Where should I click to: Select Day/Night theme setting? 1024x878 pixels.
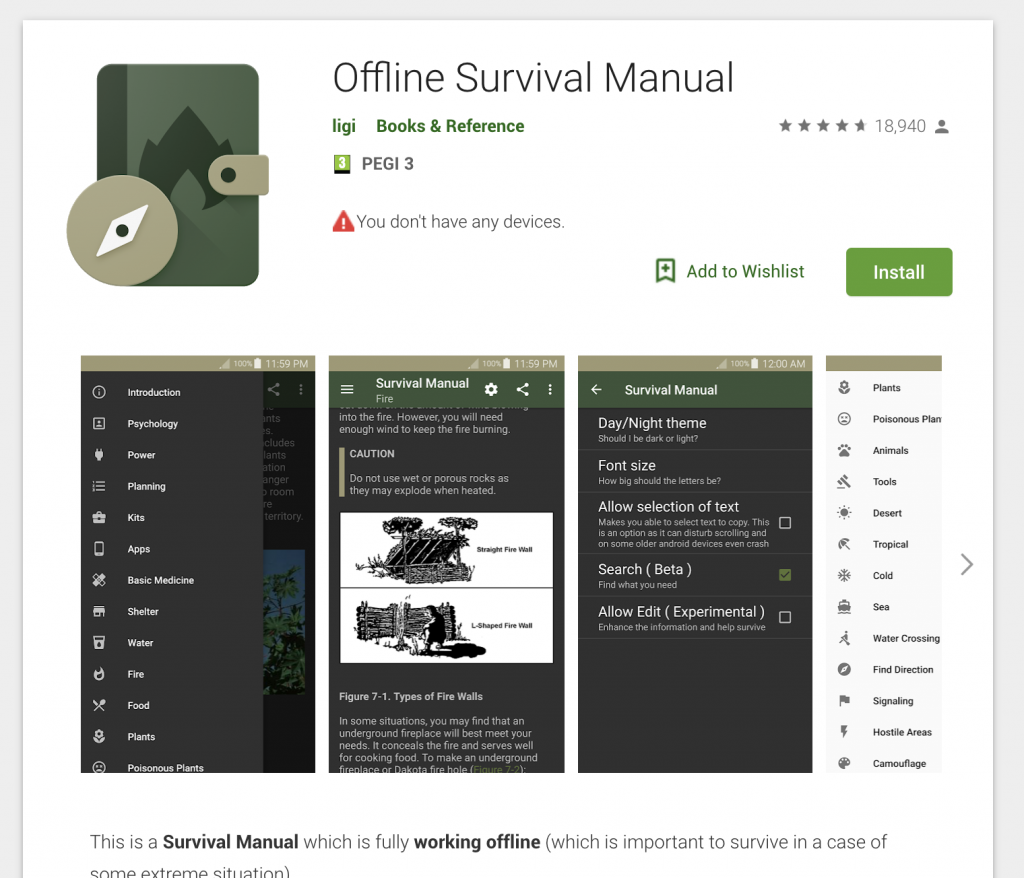pyautogui.click(x=695, y=429)
